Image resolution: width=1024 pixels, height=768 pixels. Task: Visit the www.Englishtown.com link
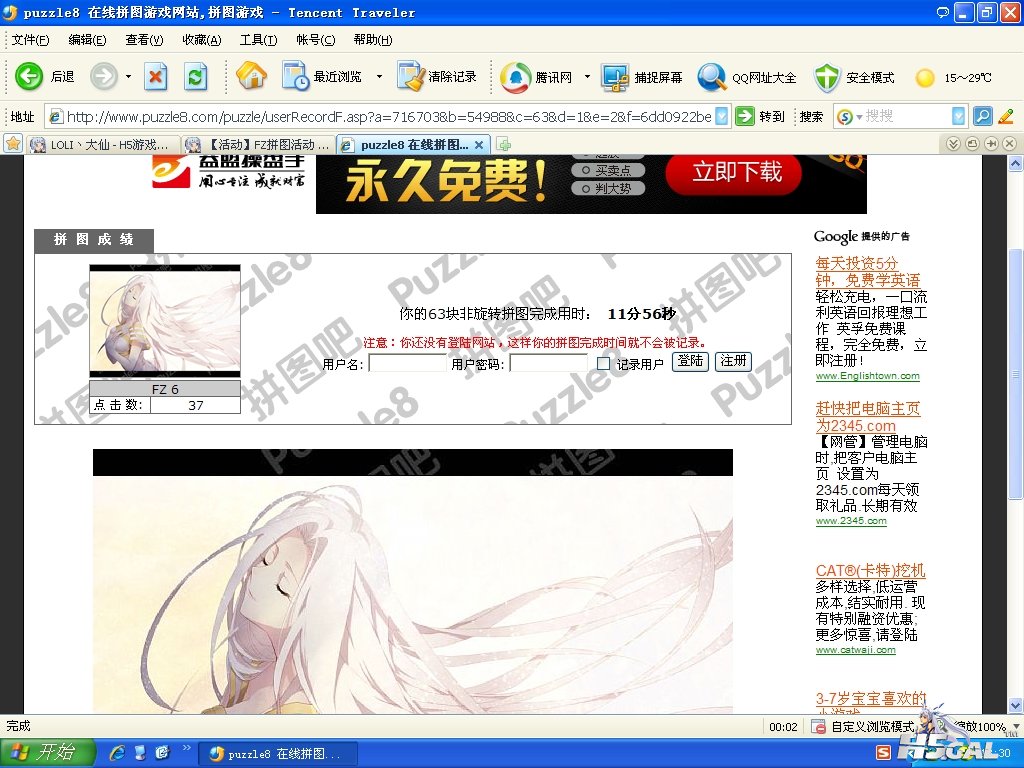pyautogui.click(x=868, y=376)
